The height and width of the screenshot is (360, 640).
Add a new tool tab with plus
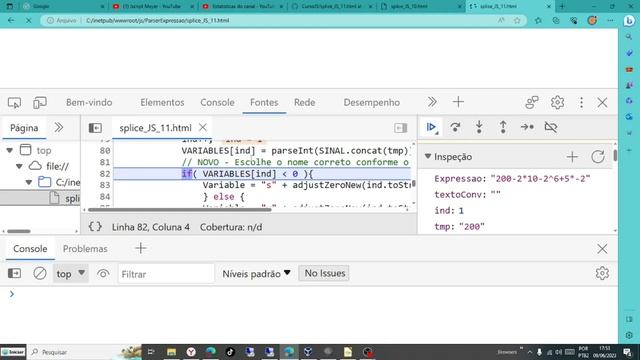point(458,102)
